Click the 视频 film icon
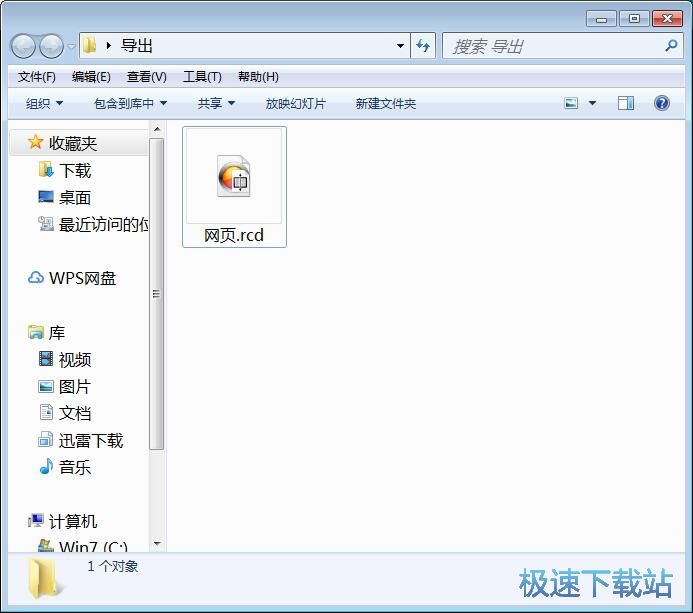 (x=46, y=359)
